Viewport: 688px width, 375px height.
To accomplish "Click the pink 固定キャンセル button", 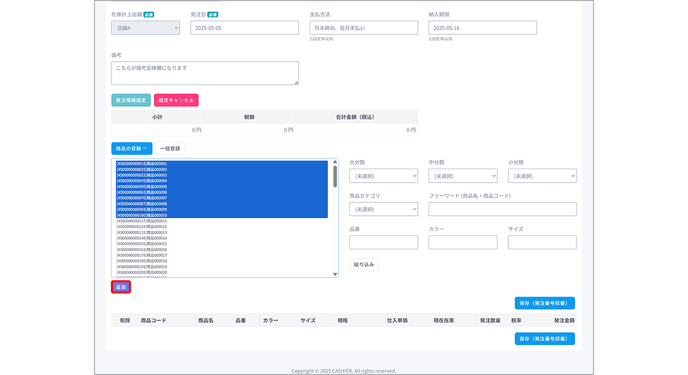I will (x=176, y=100).
